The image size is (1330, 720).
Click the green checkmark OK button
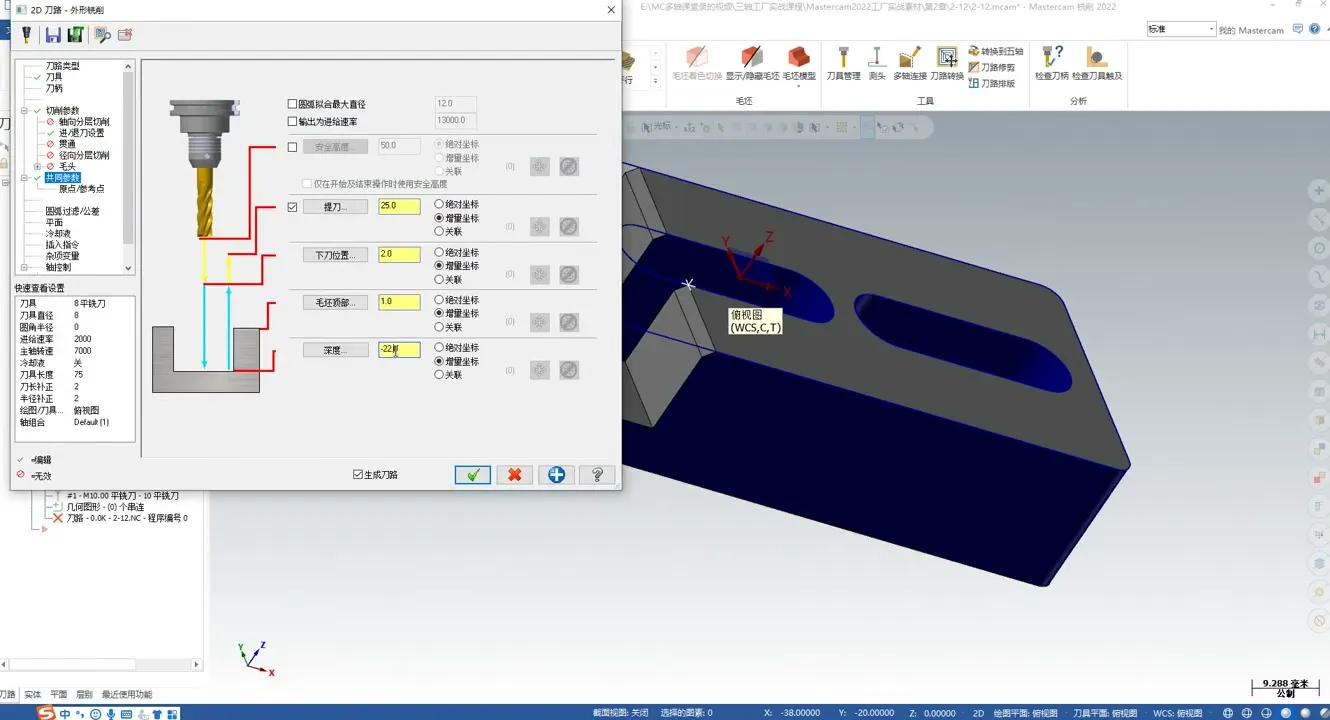[472, 474]
